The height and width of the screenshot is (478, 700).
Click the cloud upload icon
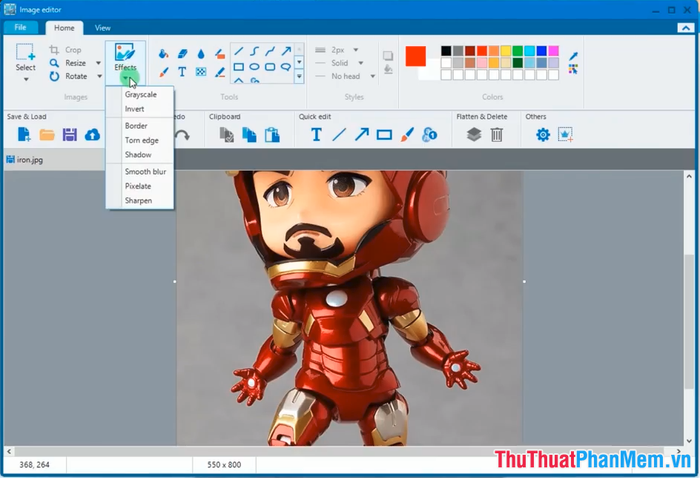(92, 134)
